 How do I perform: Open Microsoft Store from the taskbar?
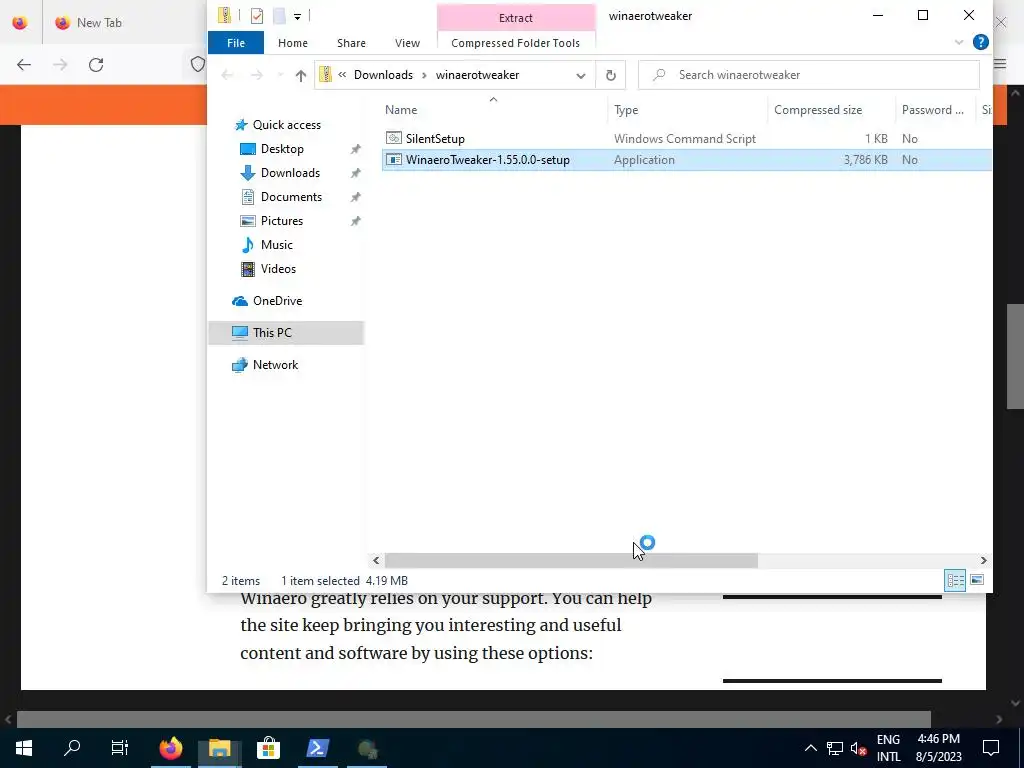(x=268, y=748)
